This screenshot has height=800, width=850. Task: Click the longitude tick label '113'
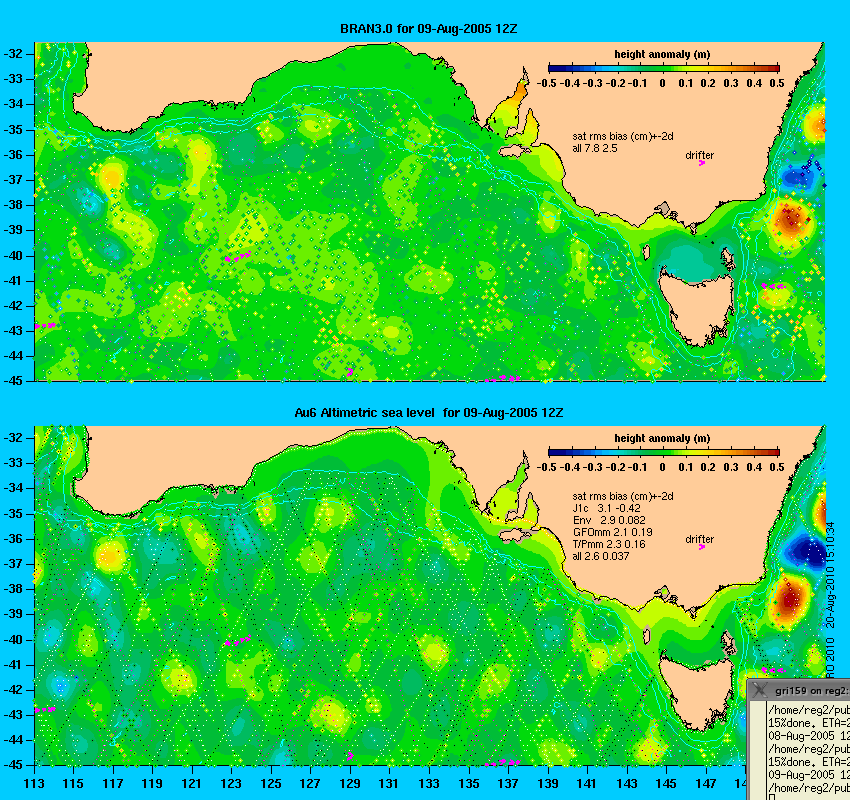tap(34, 784)
